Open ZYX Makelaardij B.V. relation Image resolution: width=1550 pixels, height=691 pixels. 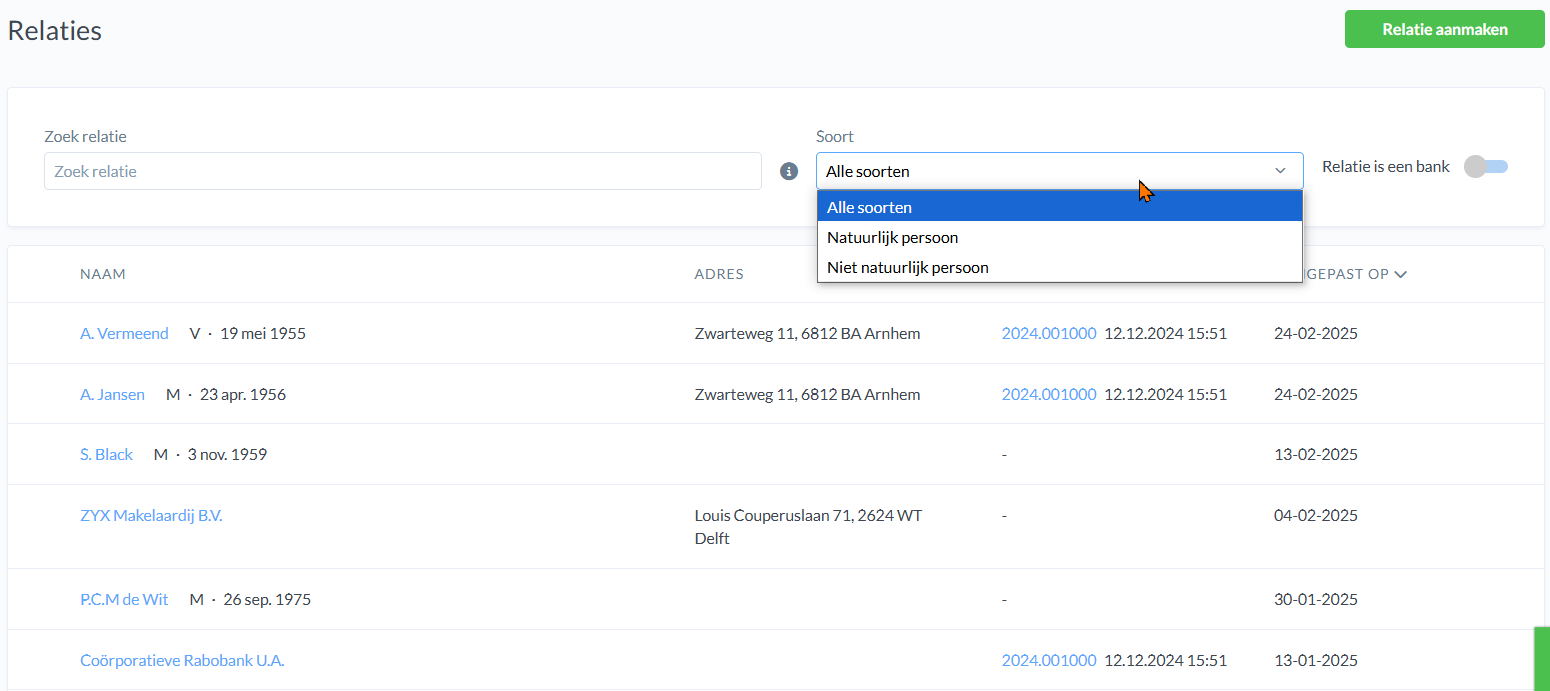coord(151,516)
